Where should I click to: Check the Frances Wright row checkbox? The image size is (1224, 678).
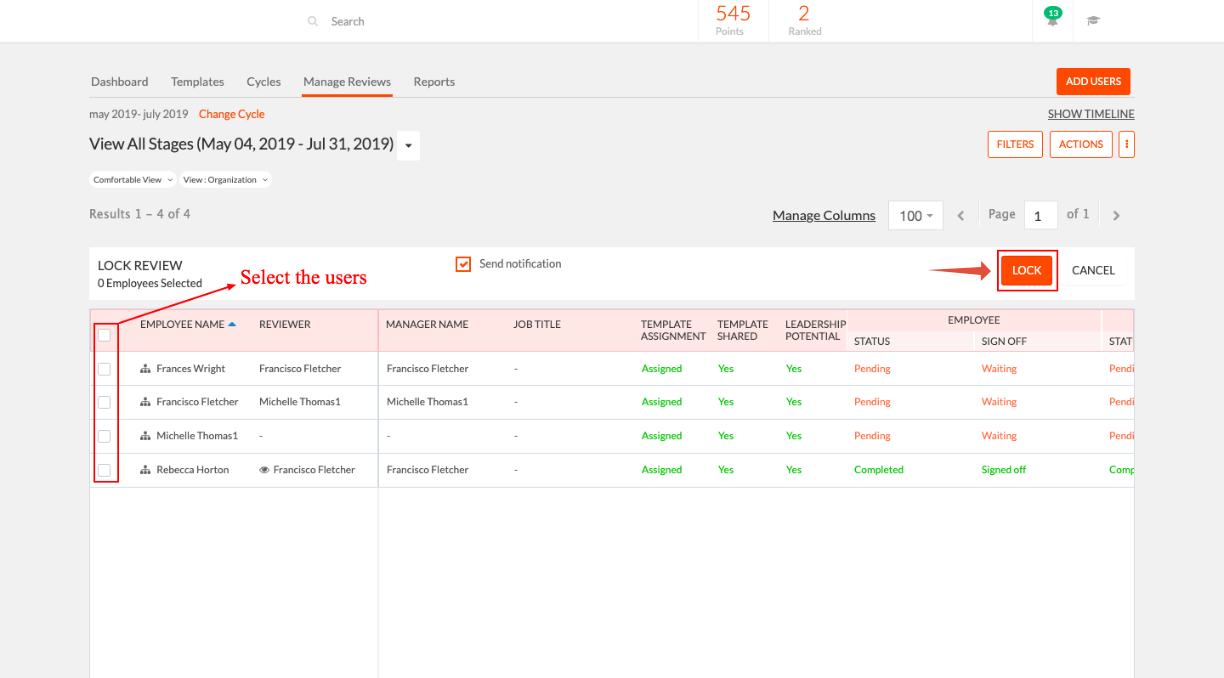[104, 369]
